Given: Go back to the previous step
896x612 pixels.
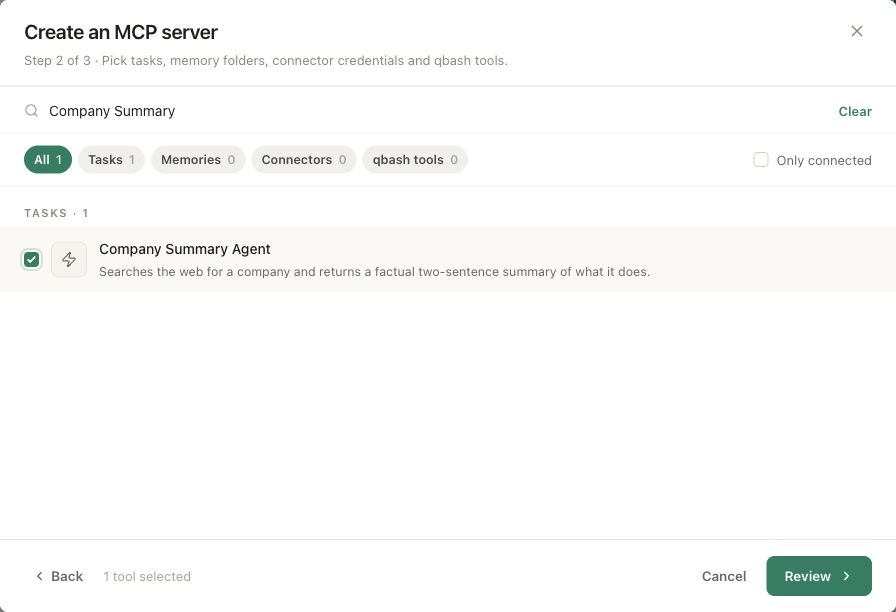Looking at the screenshot, I should [x=59, y=576].
